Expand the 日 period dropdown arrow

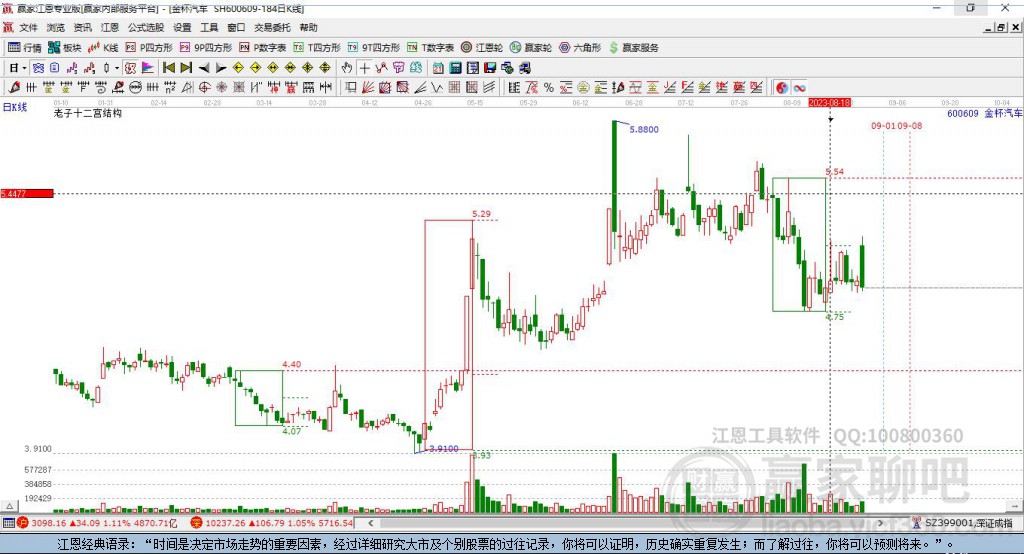point(24,68)
